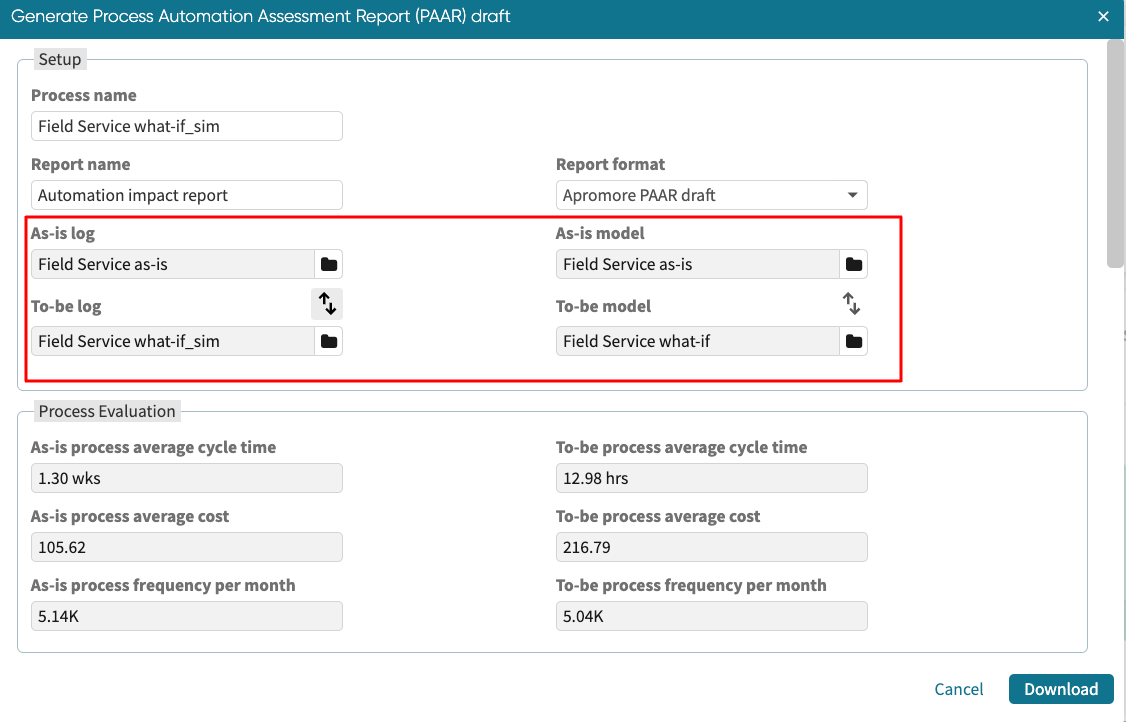The image size is (1126, 722).
Task: Download the PAAR report
Action: [x=1061, y=689]
